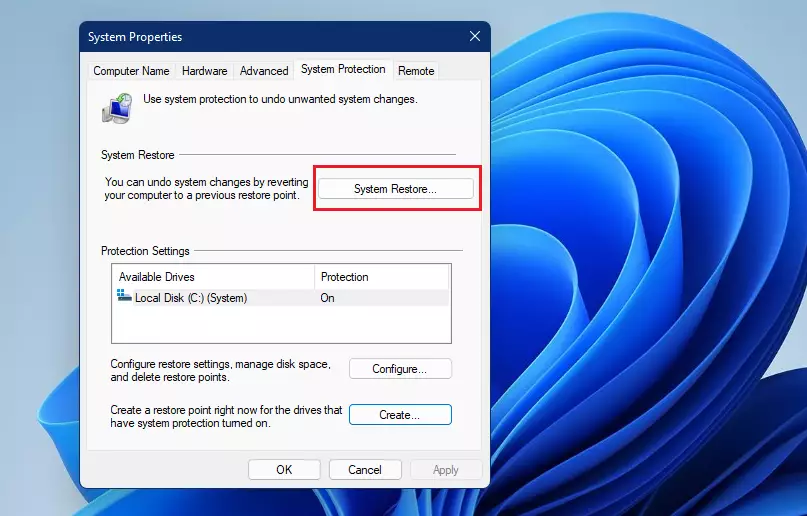Dismiss dialog using the Cancel button
807x516 pixels.
365,470
